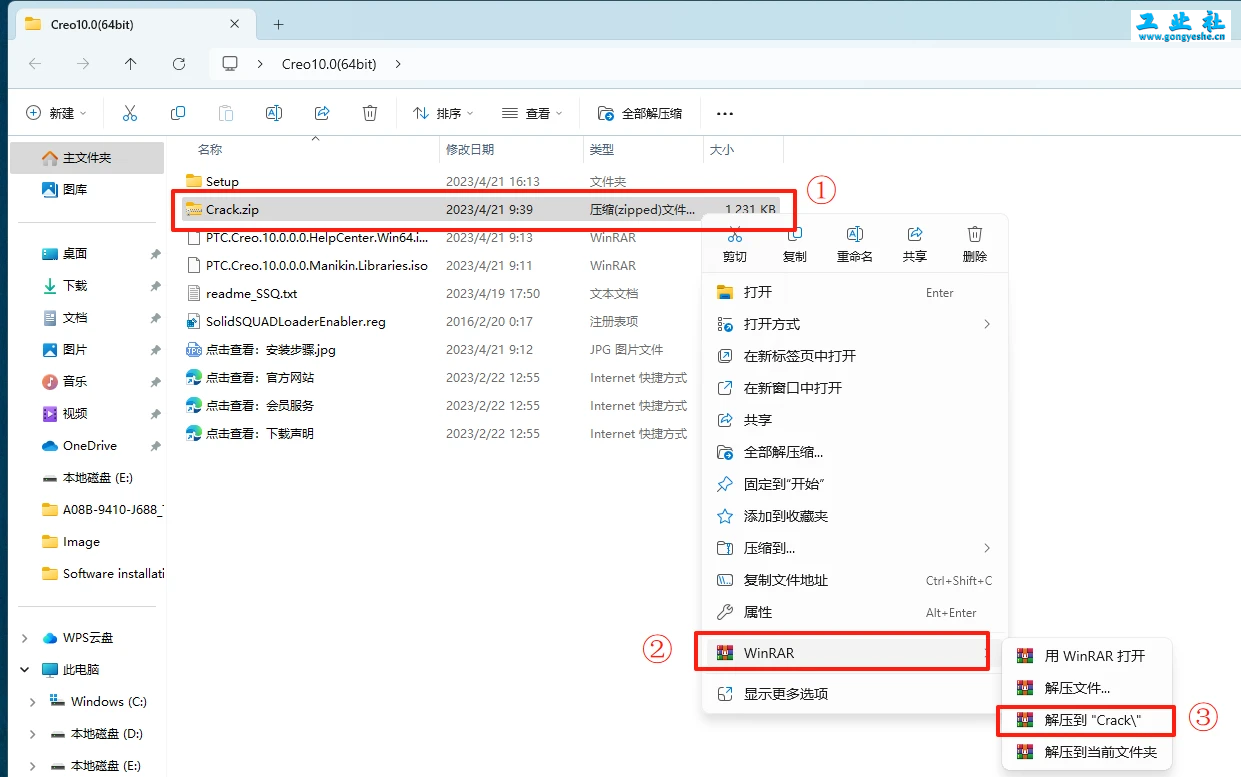1241x777 pixels.
Task: Open the three-dots more options menu
Action: [725, 113]
